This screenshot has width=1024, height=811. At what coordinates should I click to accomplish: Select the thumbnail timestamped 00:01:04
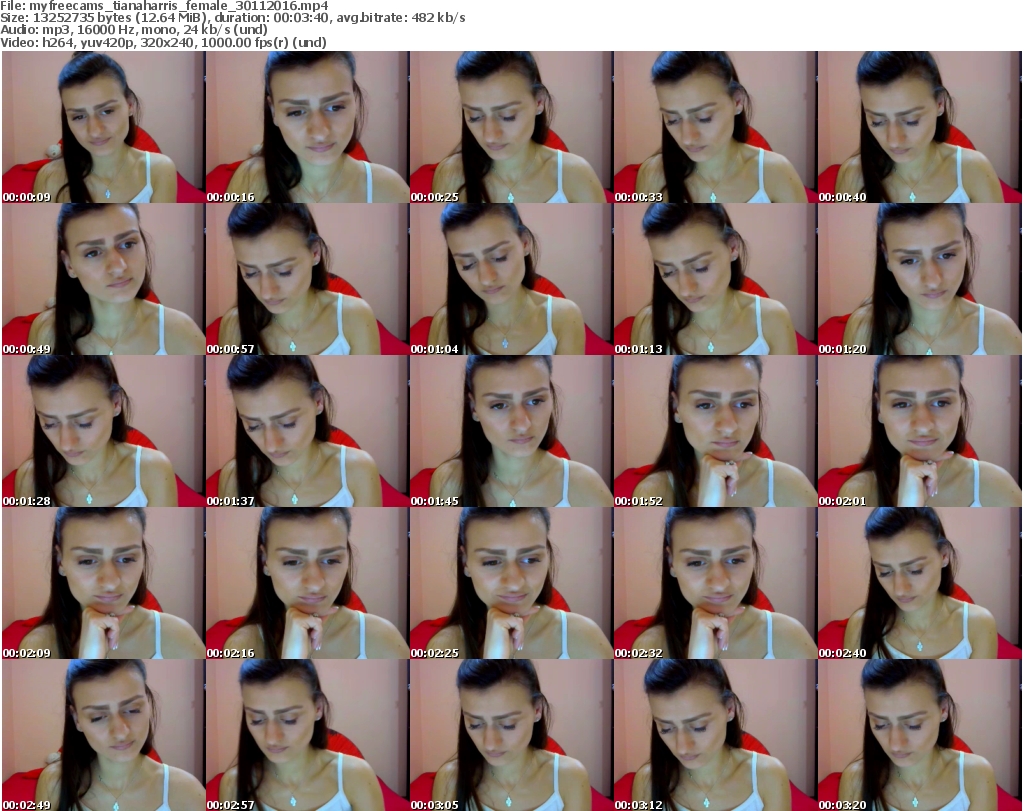click(x=511, y=279)
